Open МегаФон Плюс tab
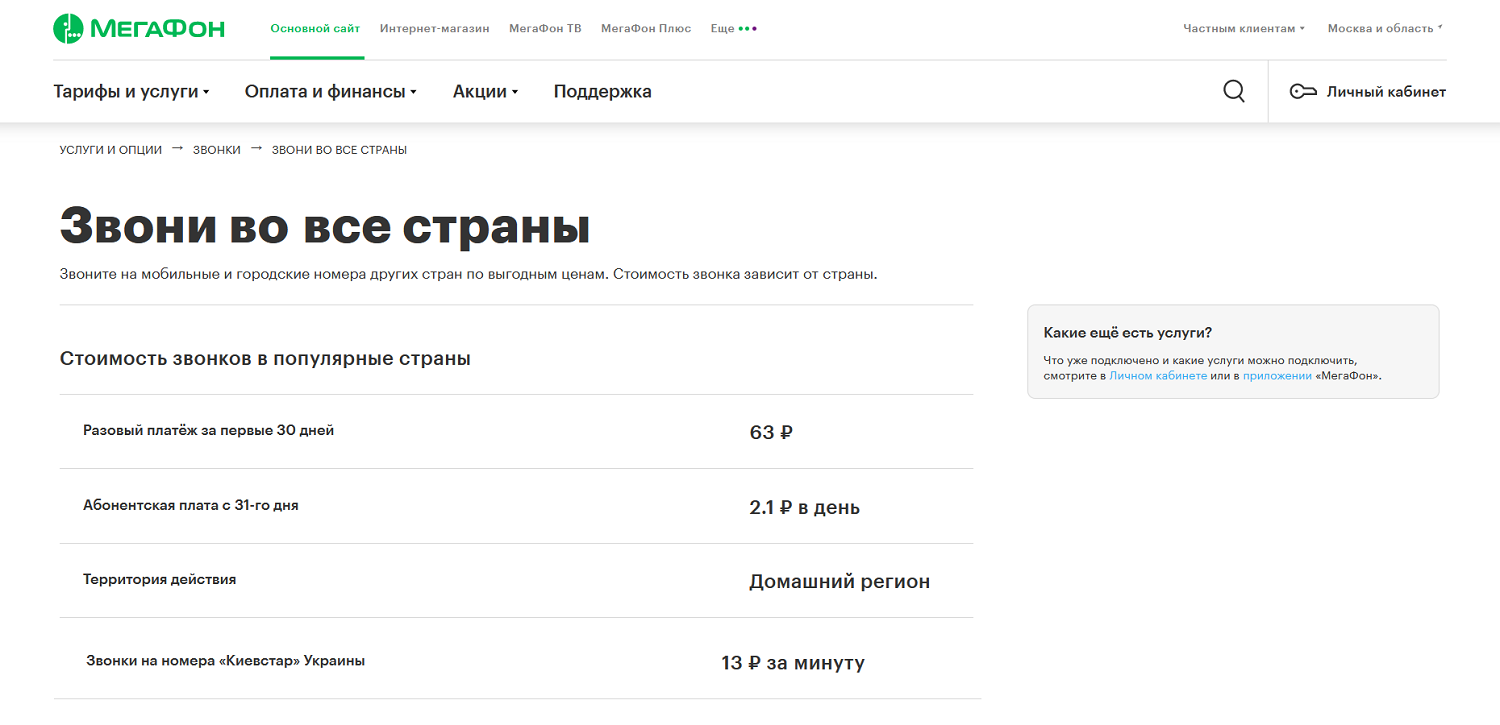Viewport: 1500px width, 725px height. coord(646,29)
